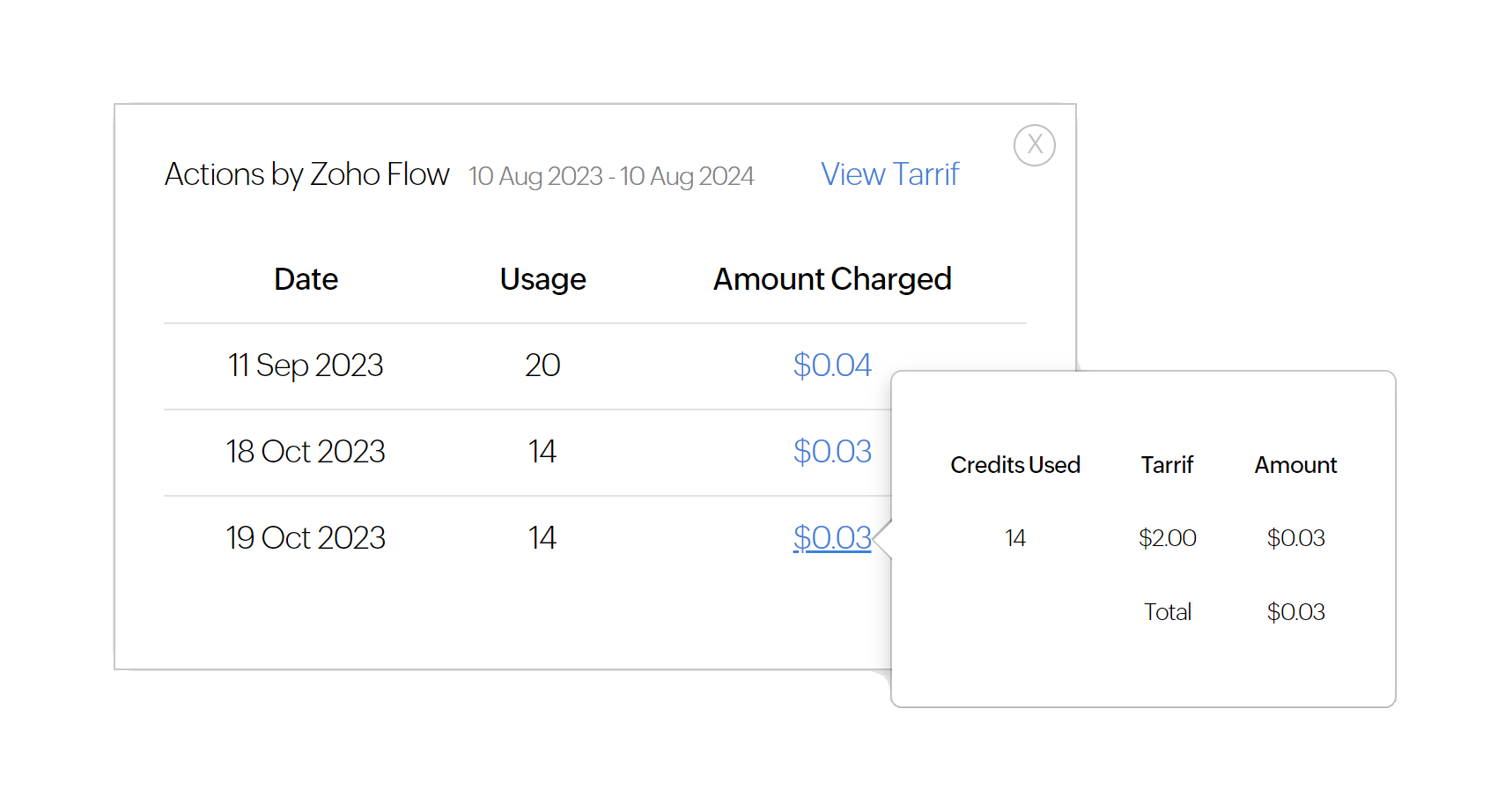The height and width of the screenshot is (805, 1512).
Task: Open the View Tarrif link
Action: 889,174
